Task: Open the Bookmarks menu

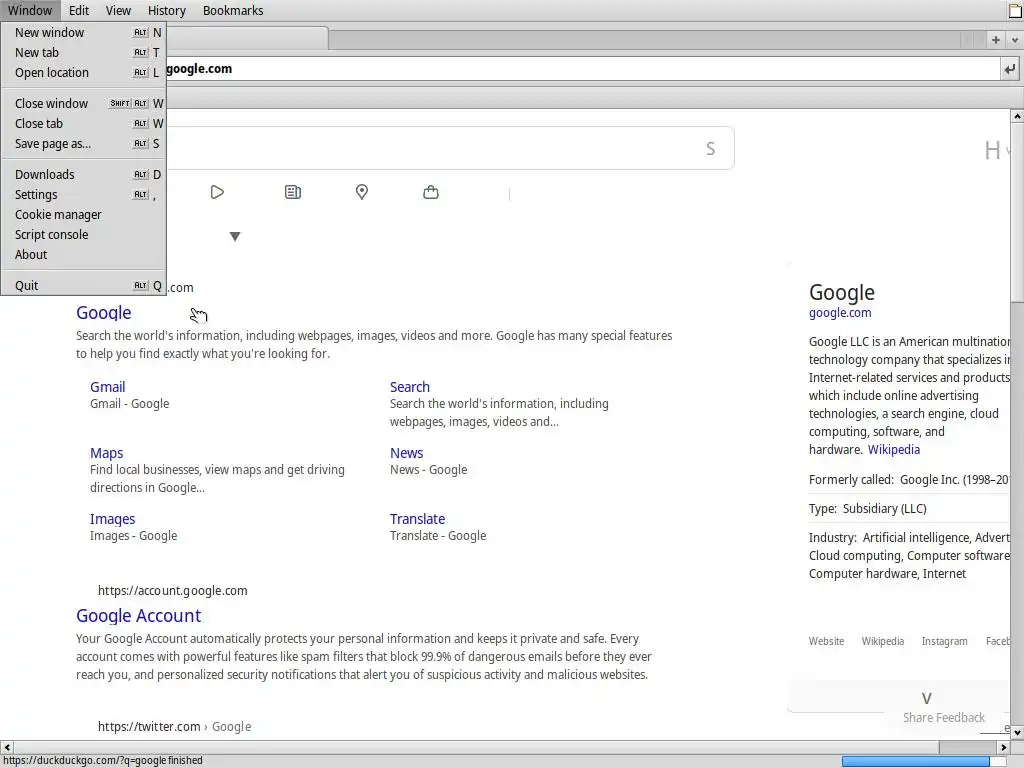Action: [233, 10]
